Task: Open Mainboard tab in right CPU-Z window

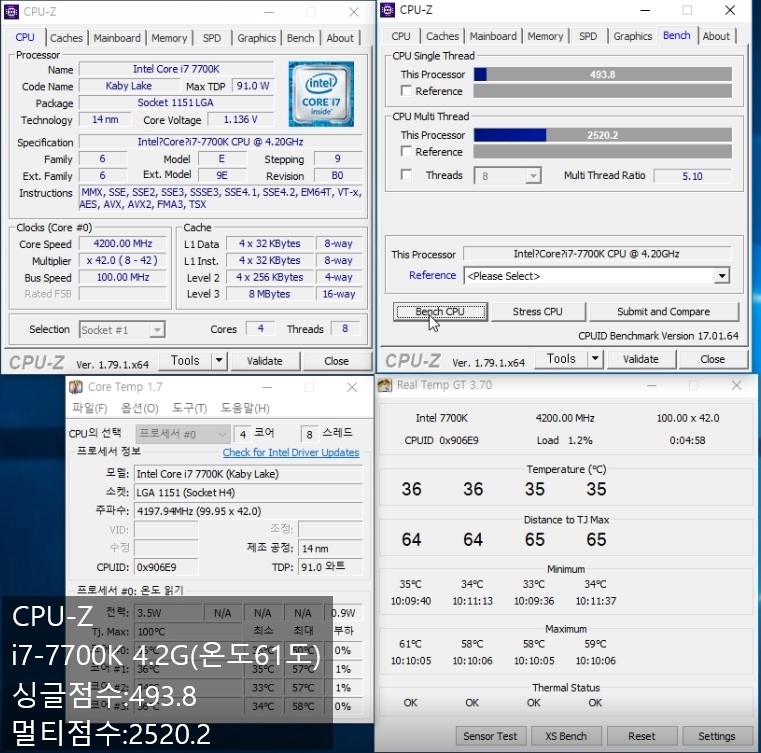Action: click(493, 36)
